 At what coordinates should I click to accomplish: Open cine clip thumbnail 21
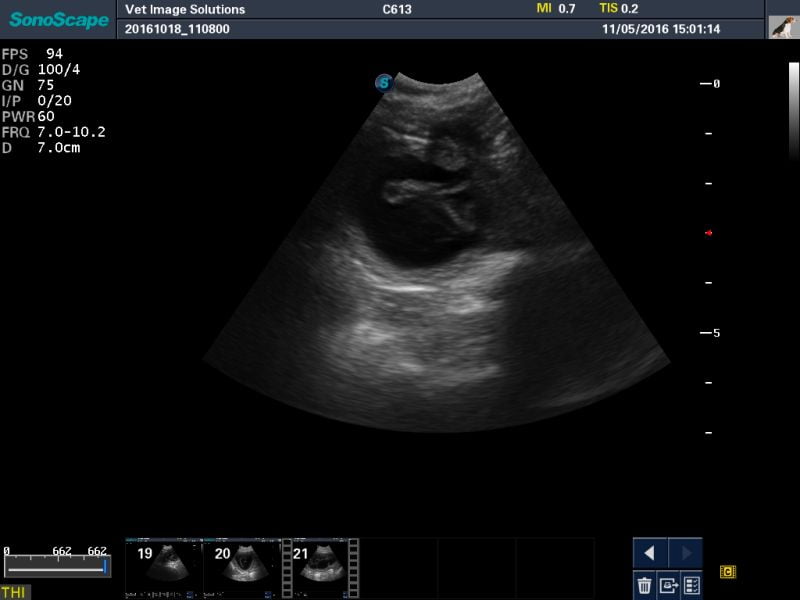pos(320,563)
